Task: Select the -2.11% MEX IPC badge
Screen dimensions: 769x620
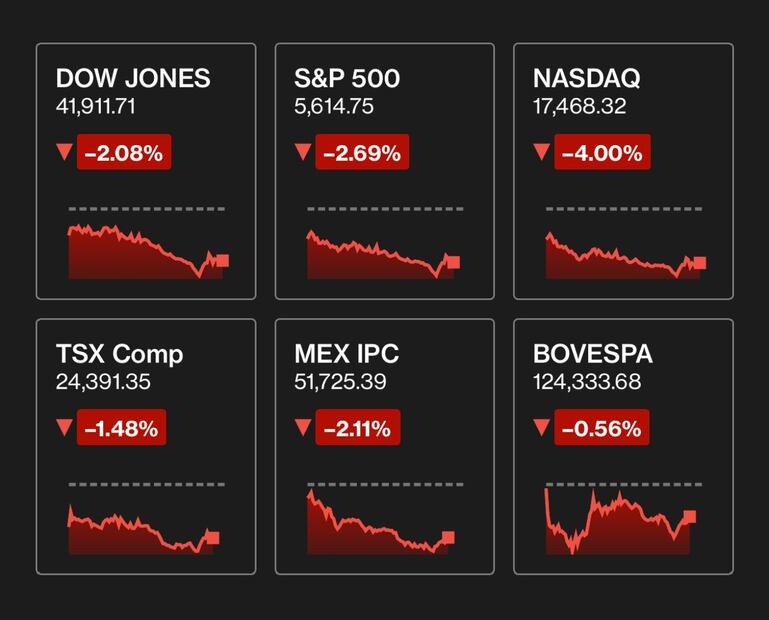Action: tap(357, 429)
